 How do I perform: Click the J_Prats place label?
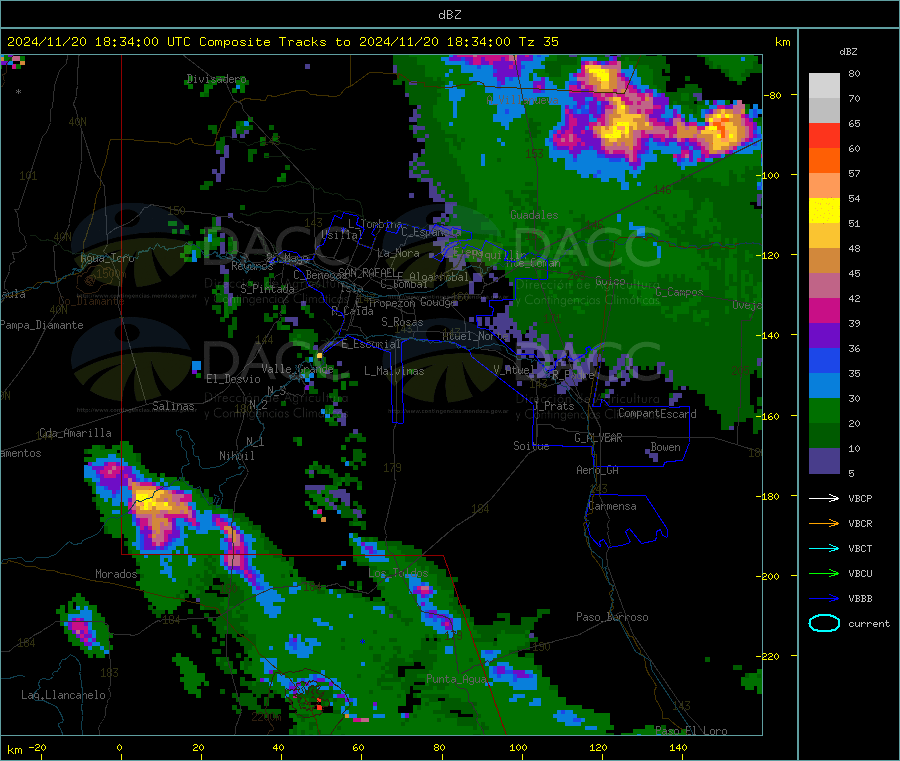(x=553, y=406)
